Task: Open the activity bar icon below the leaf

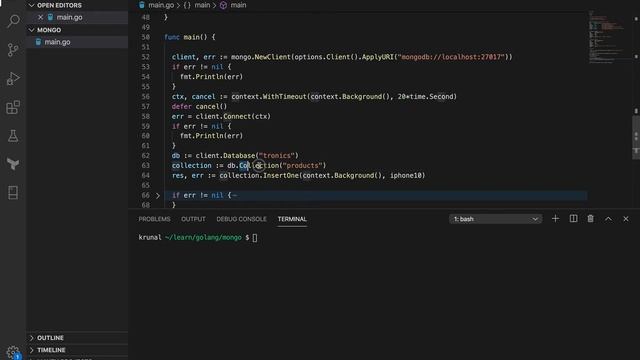Action: pyautogui.click(x=13, y=193)
